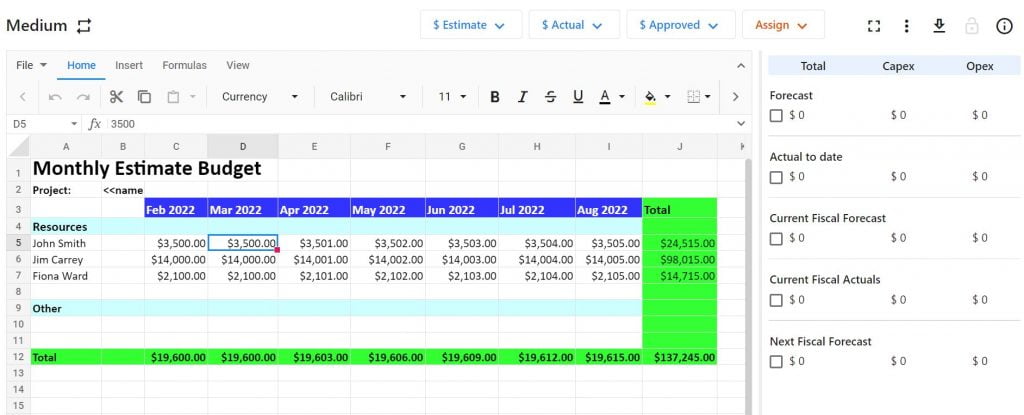Click row 5 header
Image resolution: width=1024 pixels, height=415 pixels.
pyautogui.click(x=18, y=243)
